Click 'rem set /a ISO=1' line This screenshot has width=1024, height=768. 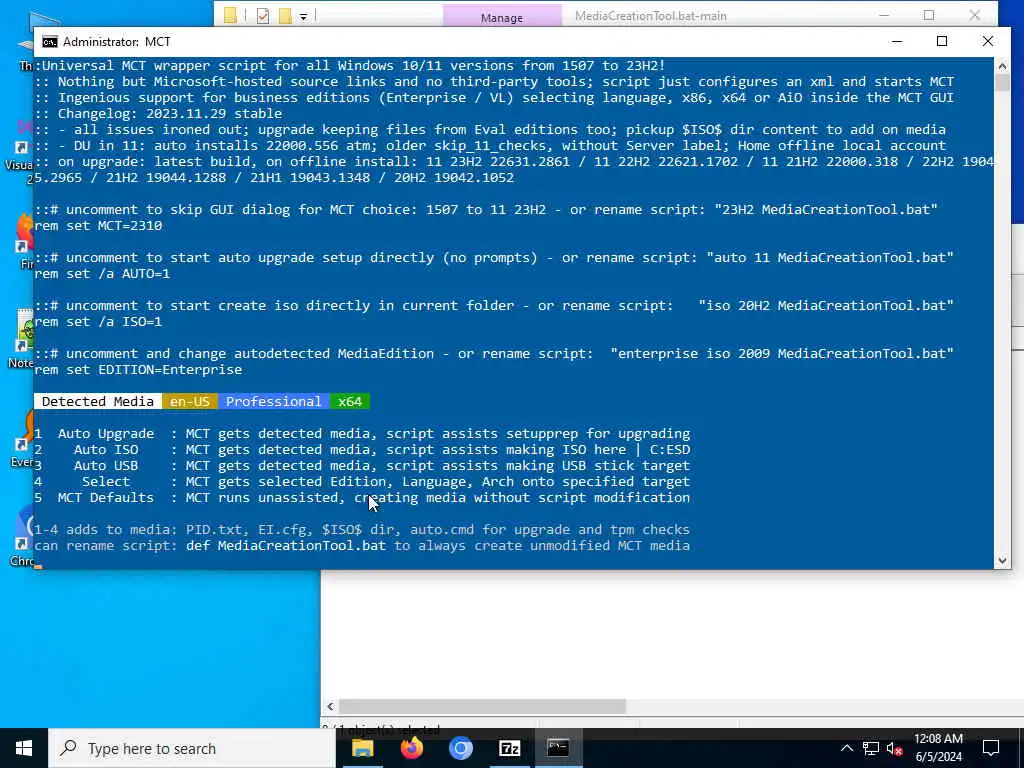coord(99,321)
